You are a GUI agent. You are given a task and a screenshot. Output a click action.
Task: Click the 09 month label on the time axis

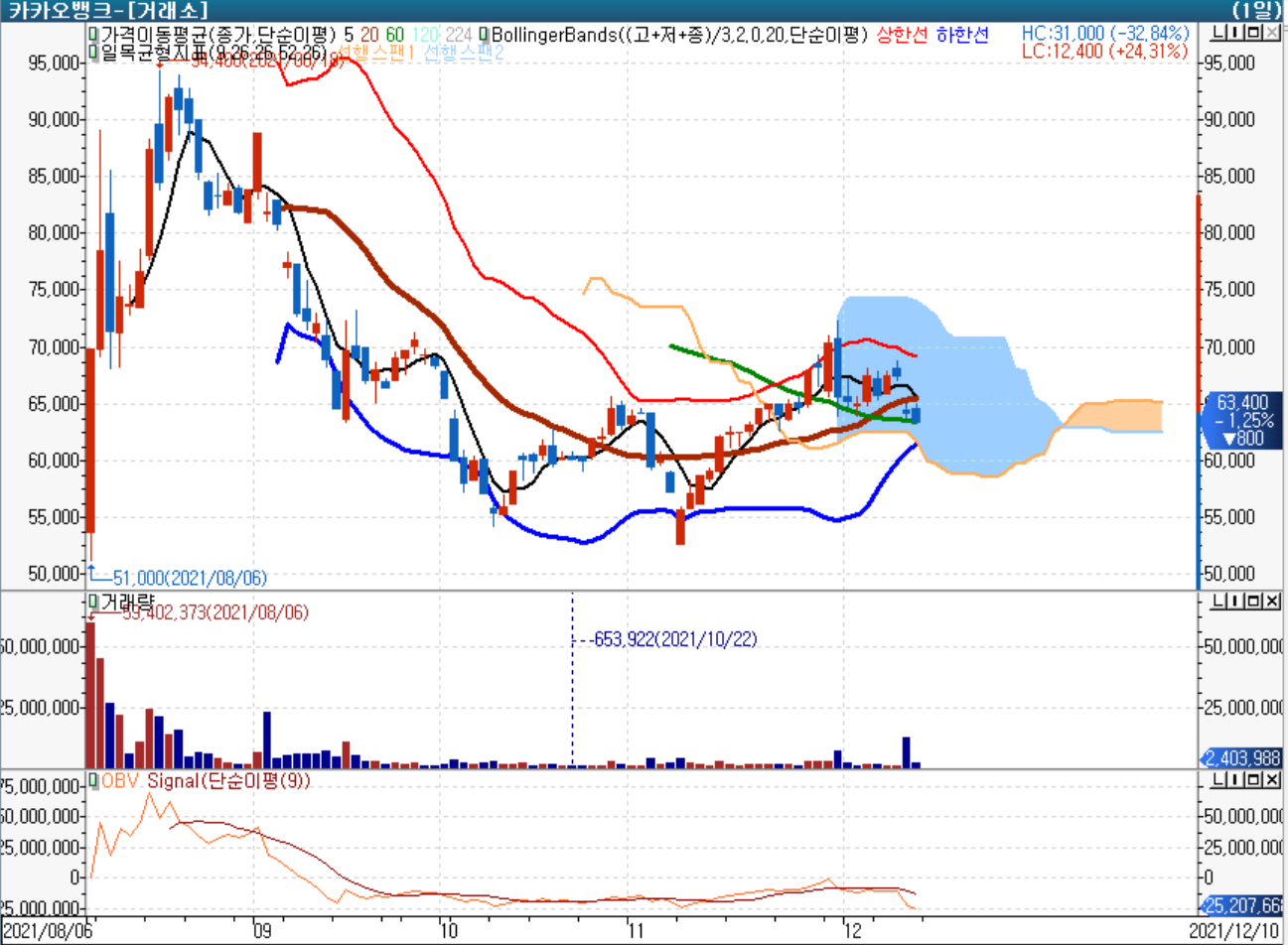click(x=261, y=931)
